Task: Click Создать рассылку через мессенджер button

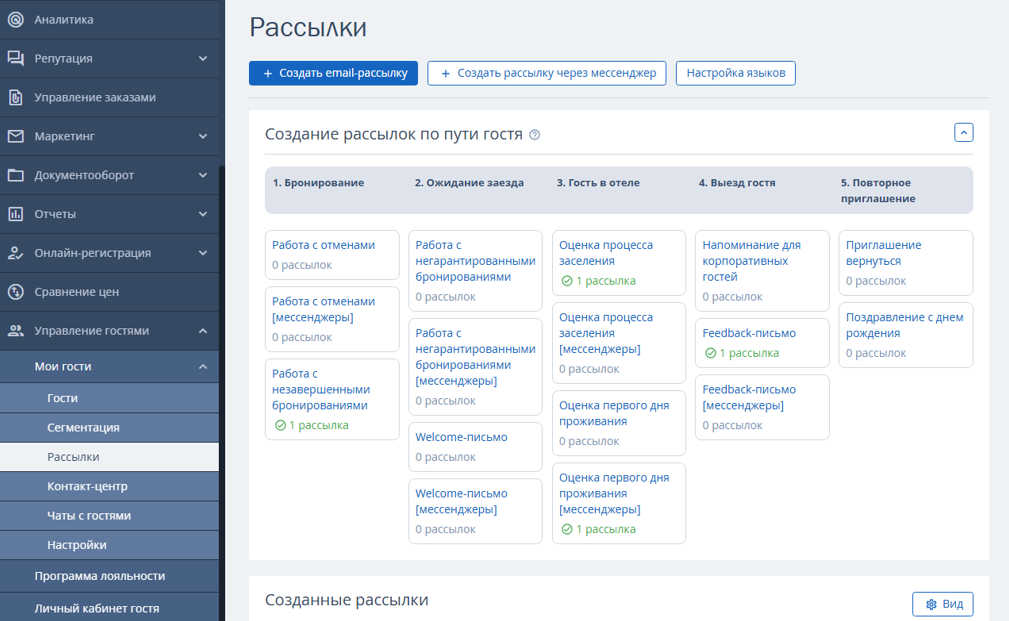Action: (546, 73)
